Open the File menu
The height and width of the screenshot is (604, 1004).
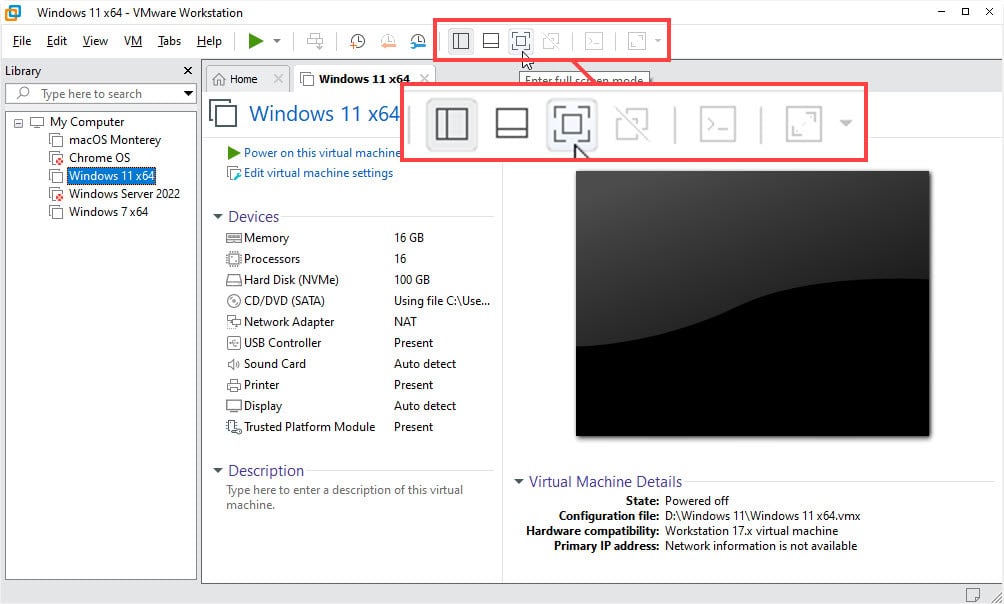tap(22, 41)
